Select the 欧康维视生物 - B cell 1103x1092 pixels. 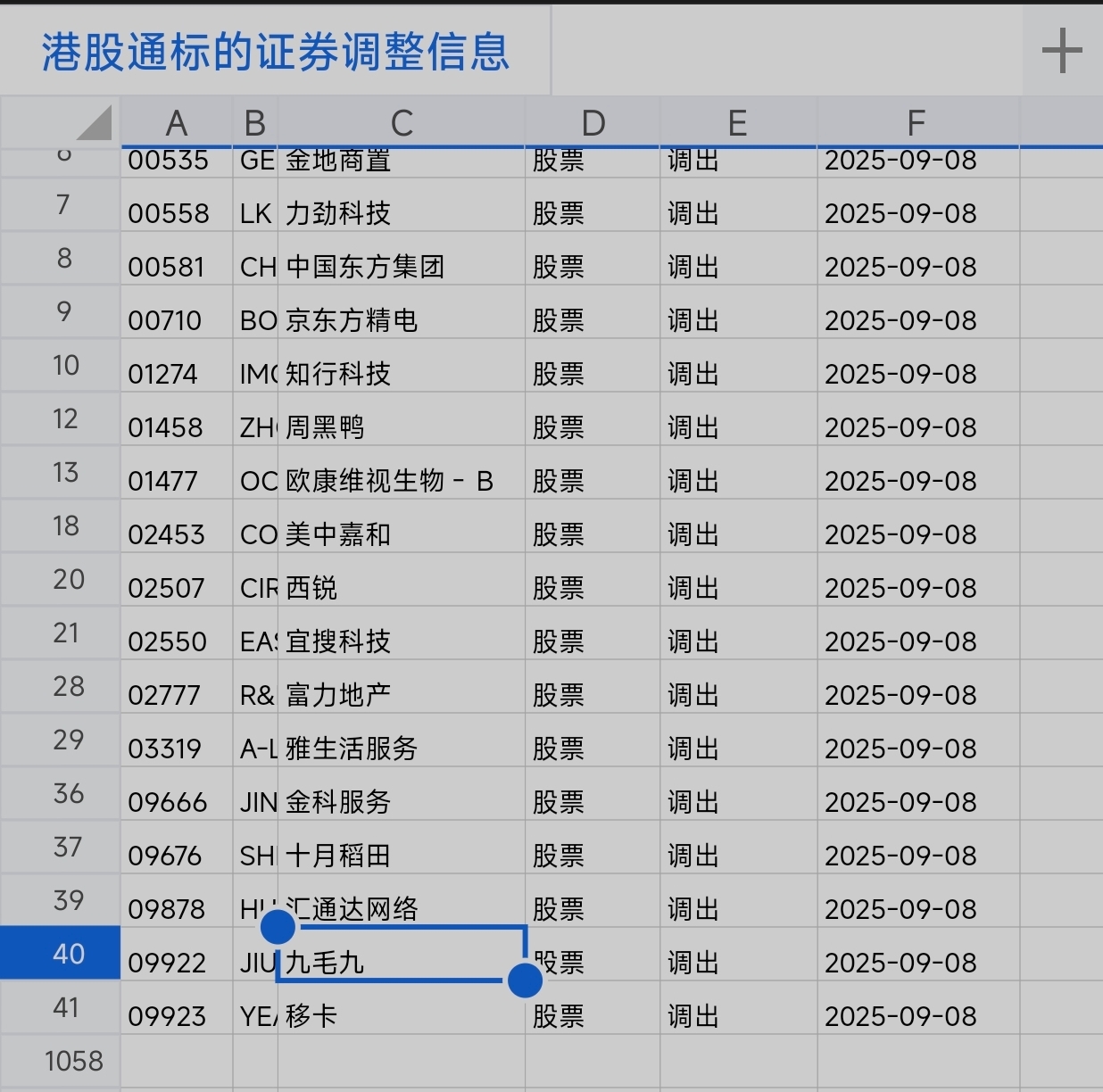(x=402, y=473)
